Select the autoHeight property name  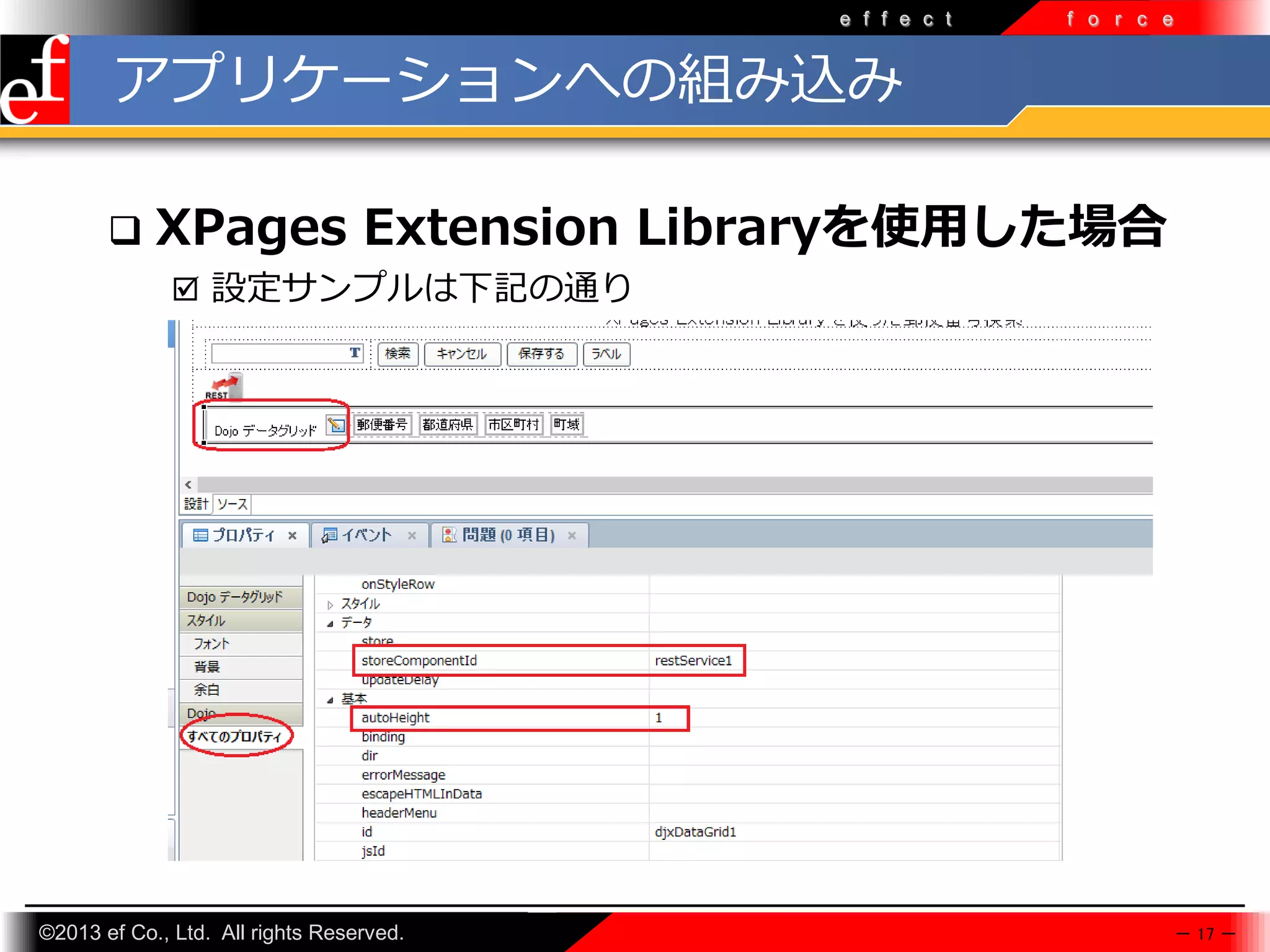(396, 718)
